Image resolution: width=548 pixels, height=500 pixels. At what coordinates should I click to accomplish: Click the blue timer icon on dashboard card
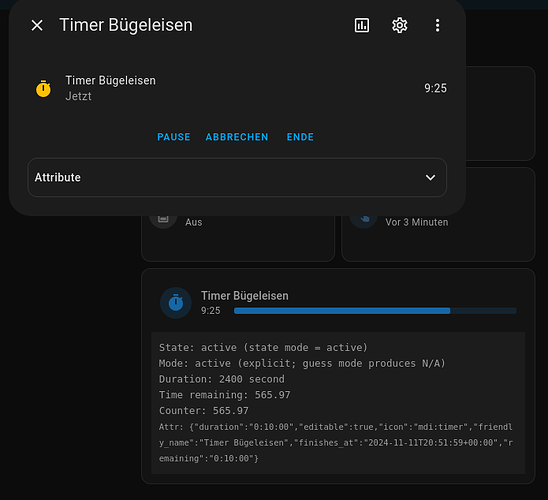(176, 303)
